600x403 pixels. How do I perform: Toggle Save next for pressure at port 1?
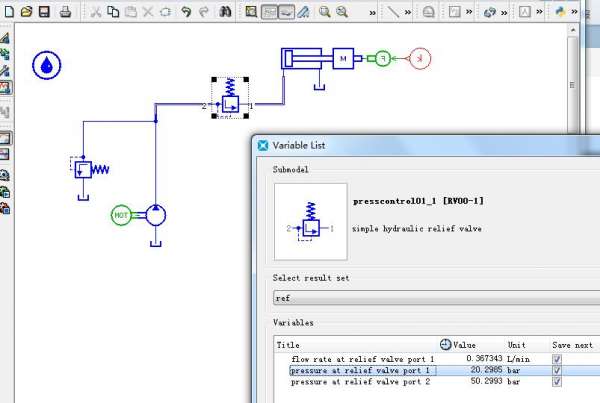(557, 370)
